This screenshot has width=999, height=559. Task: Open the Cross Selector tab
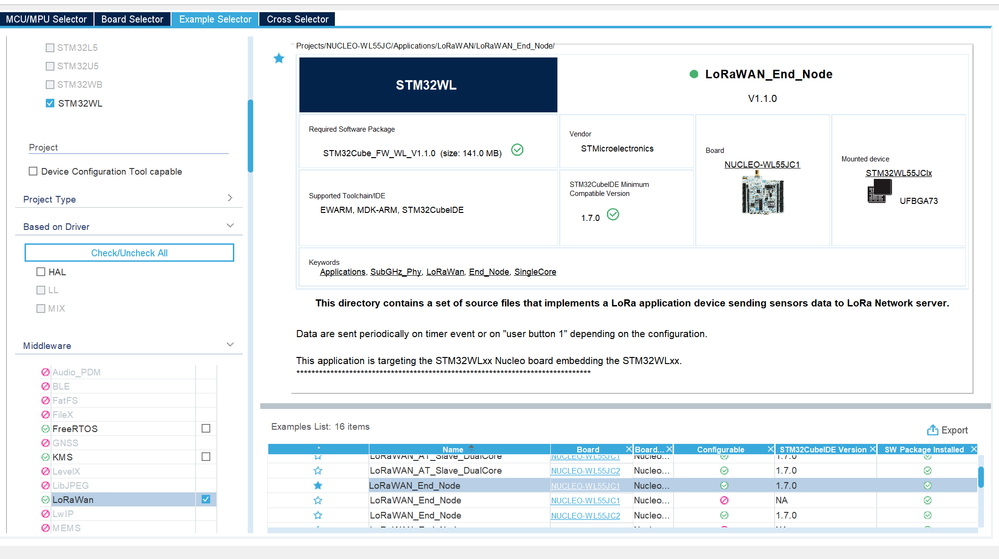pyautogui.click(x=298, y=19)
